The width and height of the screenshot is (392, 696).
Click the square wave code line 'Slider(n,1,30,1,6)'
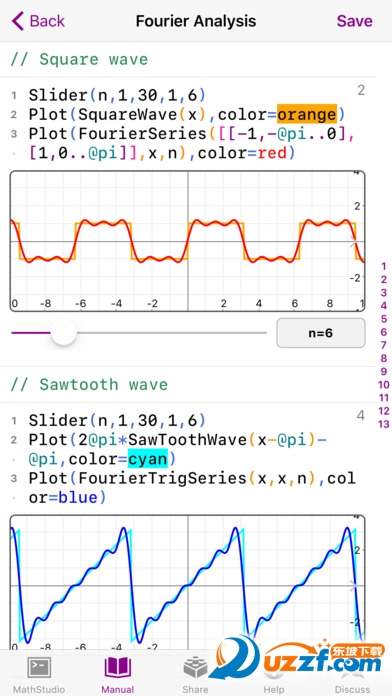click(x=117, y=95)
